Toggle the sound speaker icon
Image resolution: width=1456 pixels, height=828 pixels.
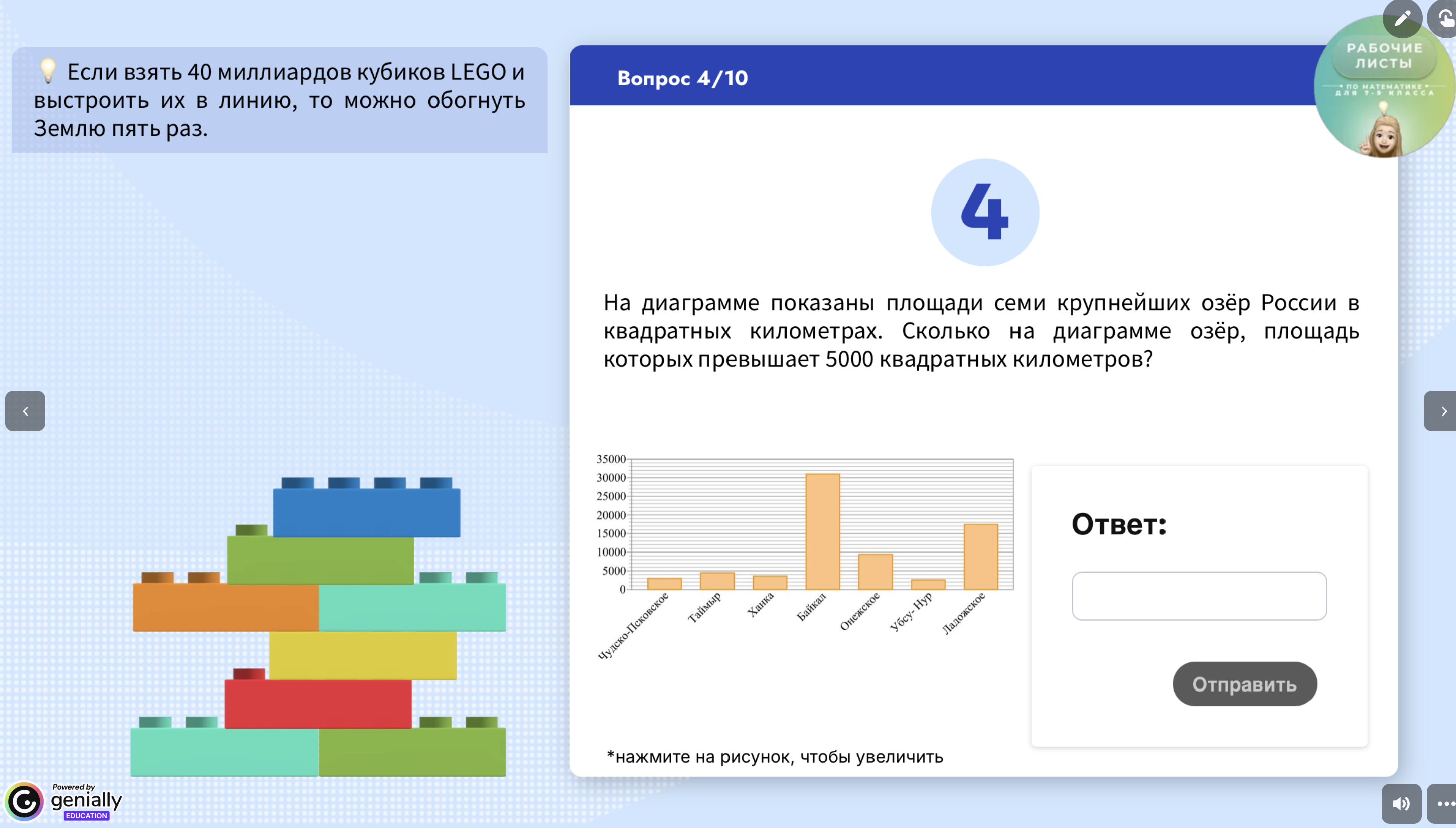[1401, 803]
